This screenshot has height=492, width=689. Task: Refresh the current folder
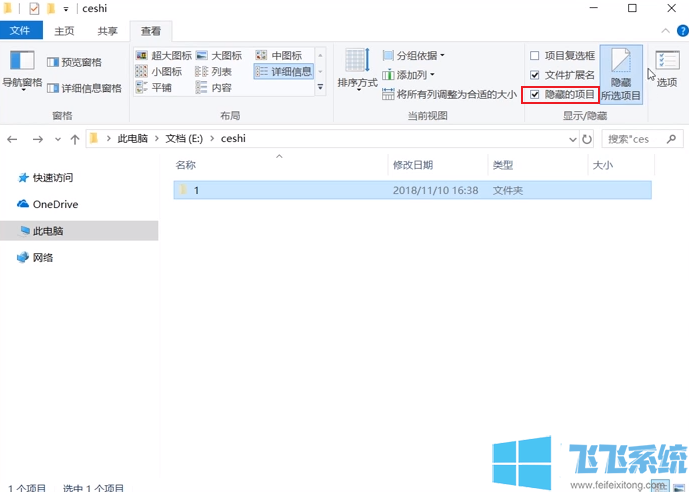point(587,139)
